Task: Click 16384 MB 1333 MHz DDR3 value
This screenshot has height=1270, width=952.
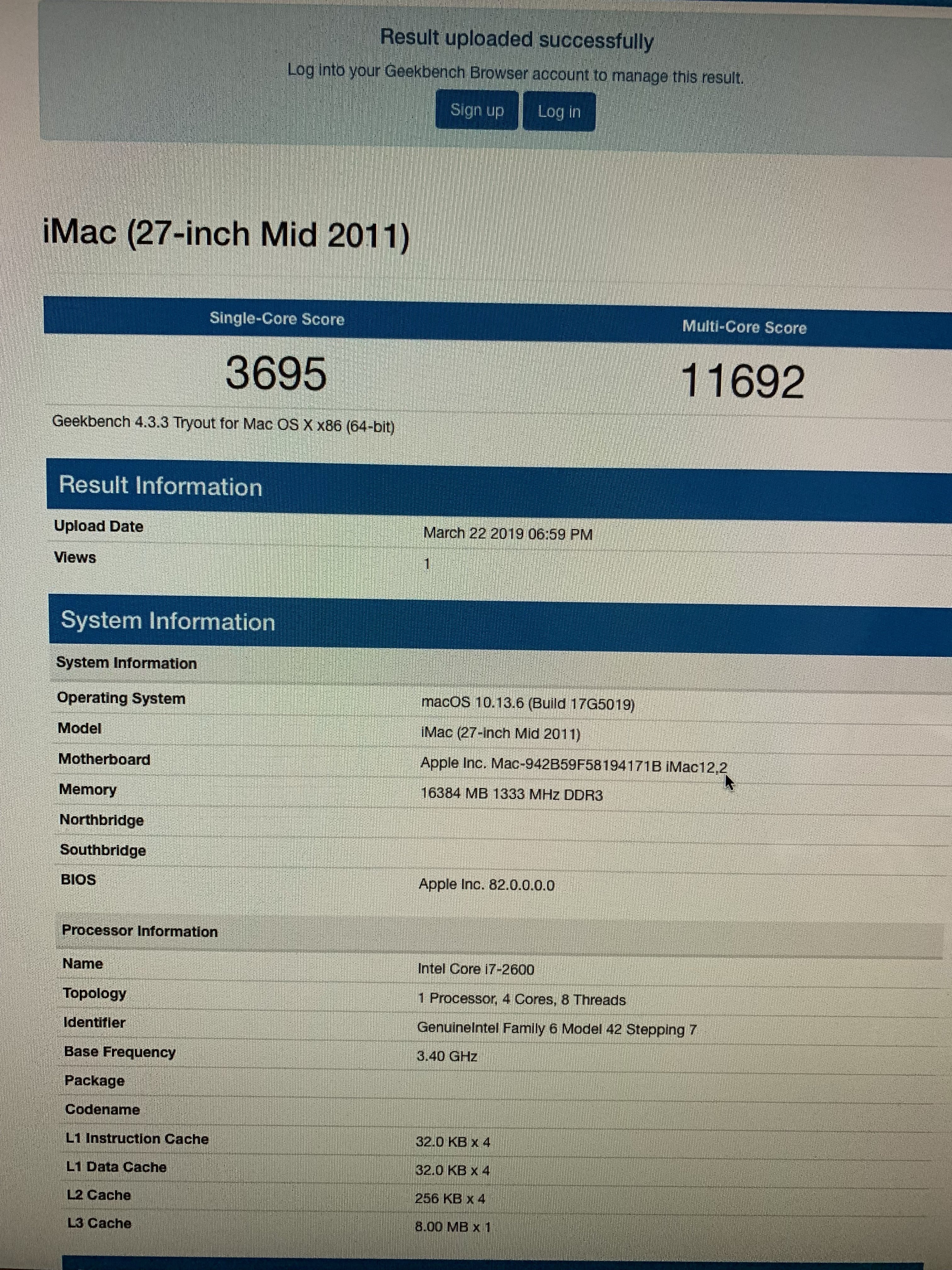Action: click(x=511, y=794)
